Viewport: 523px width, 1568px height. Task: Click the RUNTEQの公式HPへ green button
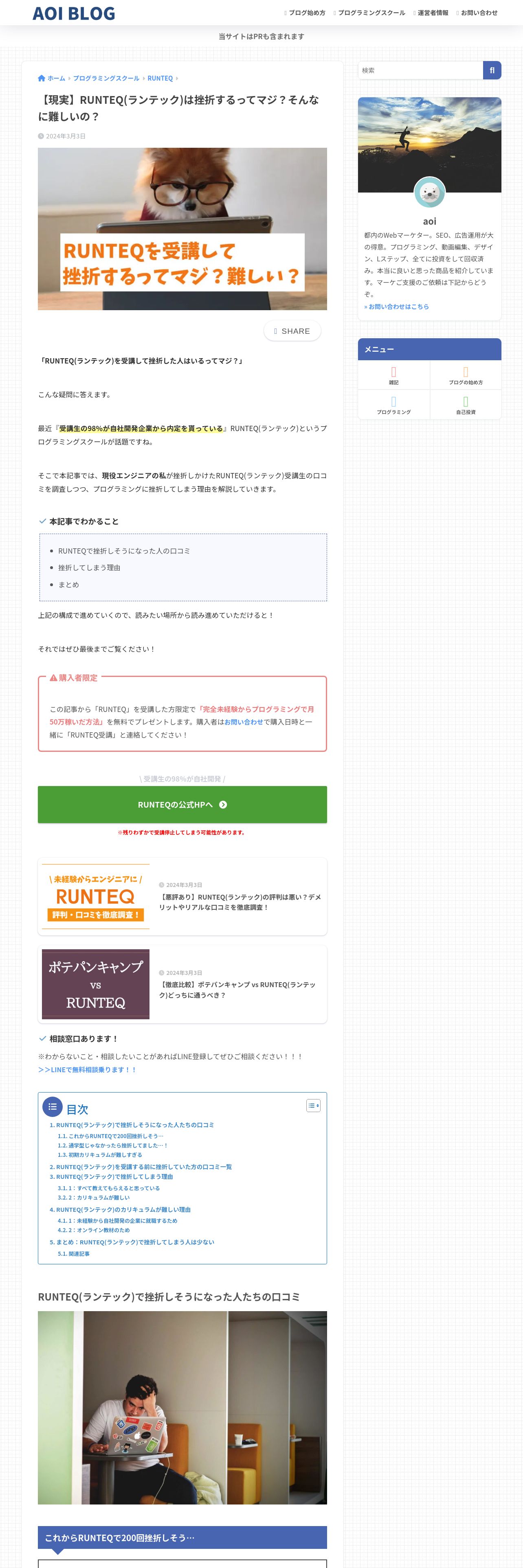click(x=182, y=805)
